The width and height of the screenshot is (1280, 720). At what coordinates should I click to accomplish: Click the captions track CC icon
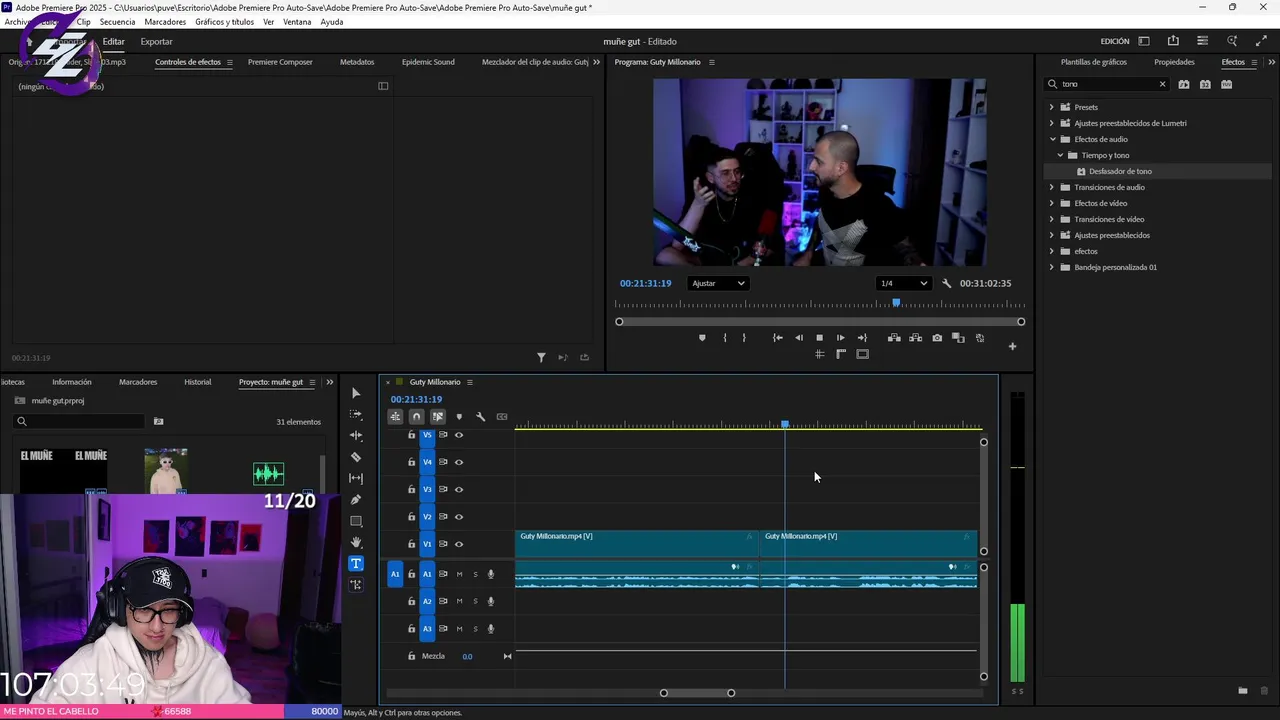[x=502, y=417]
